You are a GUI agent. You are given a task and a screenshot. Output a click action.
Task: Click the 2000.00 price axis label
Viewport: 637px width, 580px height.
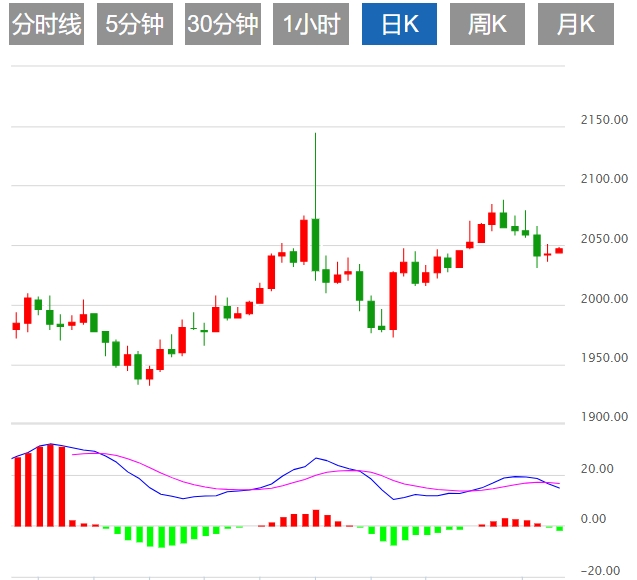pyautogui.click(x=604, y=299)
